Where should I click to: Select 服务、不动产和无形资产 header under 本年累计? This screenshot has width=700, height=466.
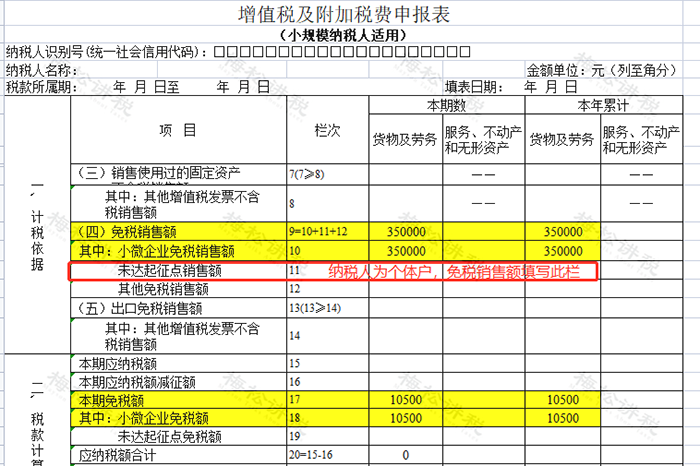click(641, 139)
